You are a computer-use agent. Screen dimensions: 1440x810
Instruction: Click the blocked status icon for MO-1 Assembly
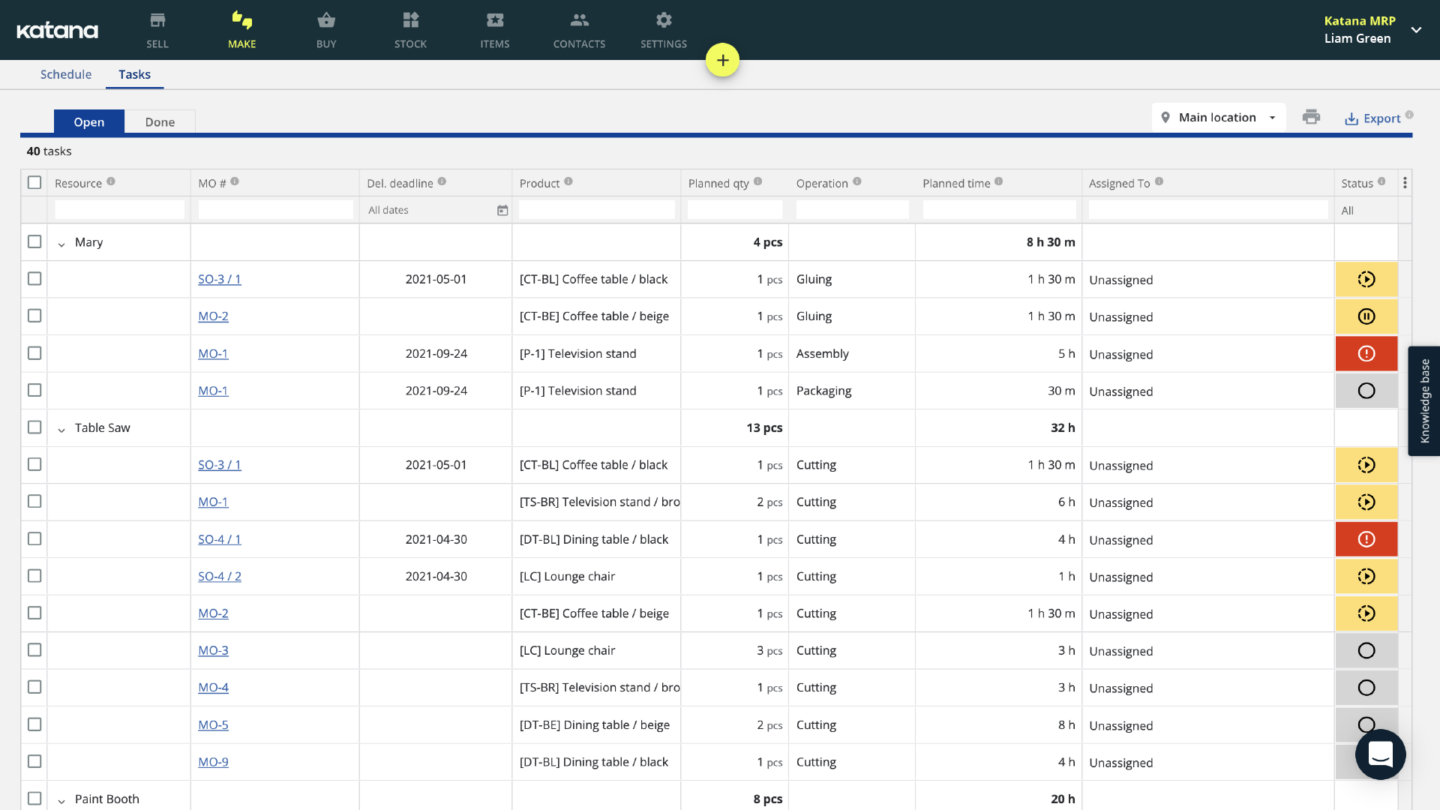coord(1366,354)
